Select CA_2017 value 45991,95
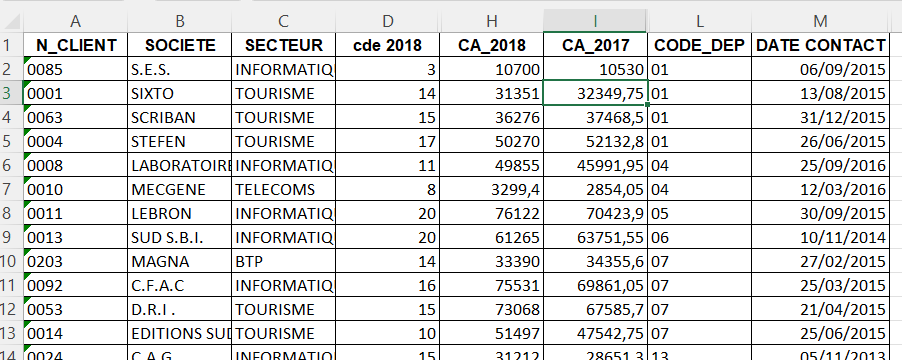 pyautogui.click(x=595, y=165)
